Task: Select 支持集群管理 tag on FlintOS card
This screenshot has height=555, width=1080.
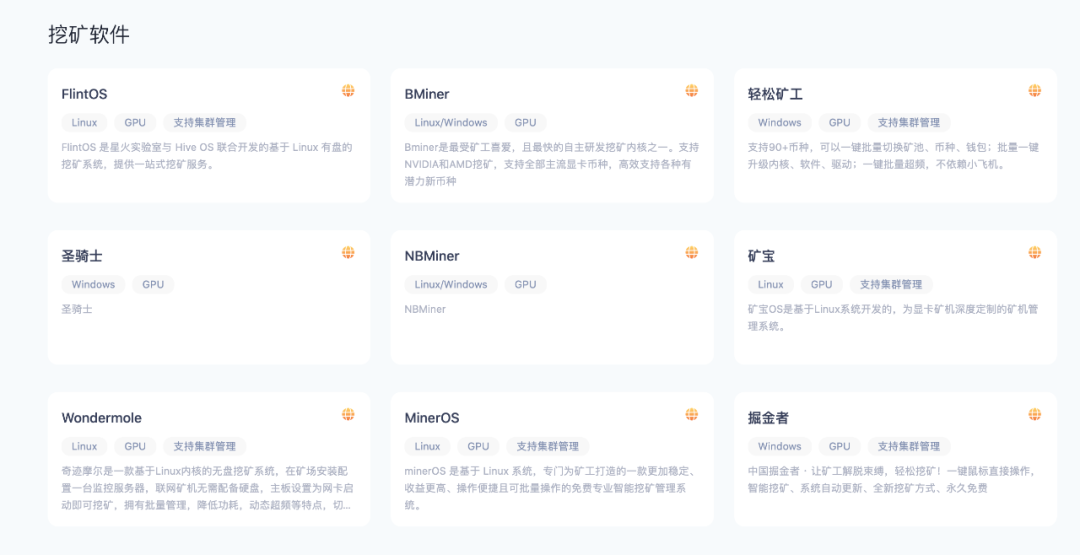Action: pyautogui.click(x=205, y=123)
